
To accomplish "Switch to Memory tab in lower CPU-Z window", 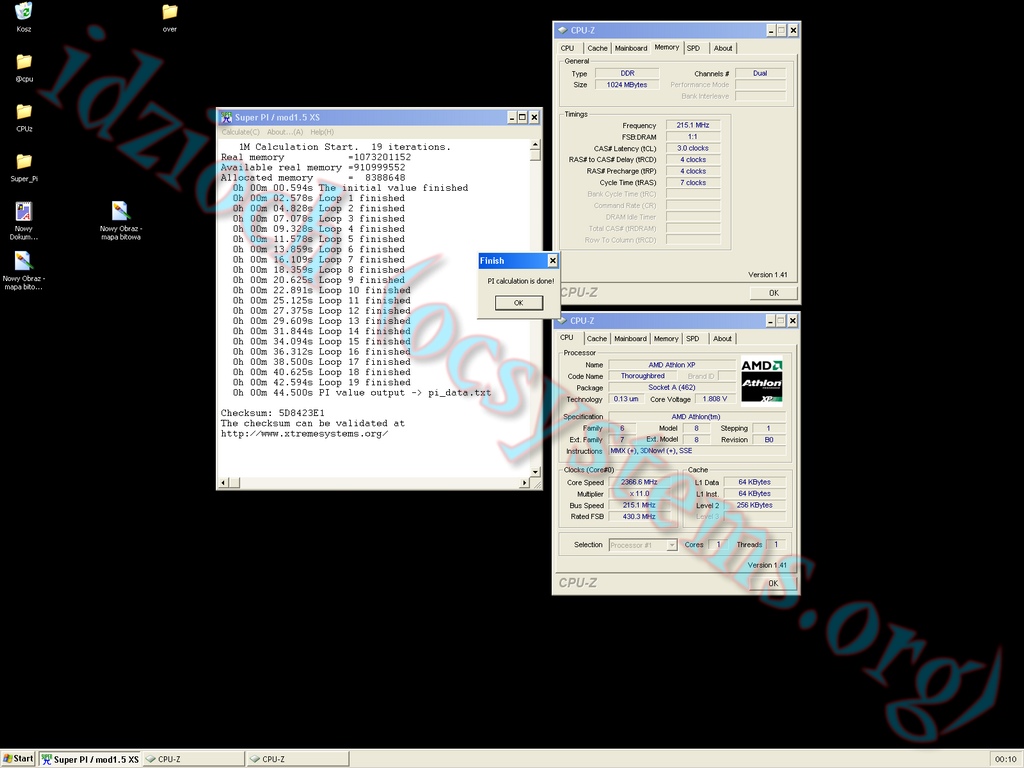I will click(665, 339).
